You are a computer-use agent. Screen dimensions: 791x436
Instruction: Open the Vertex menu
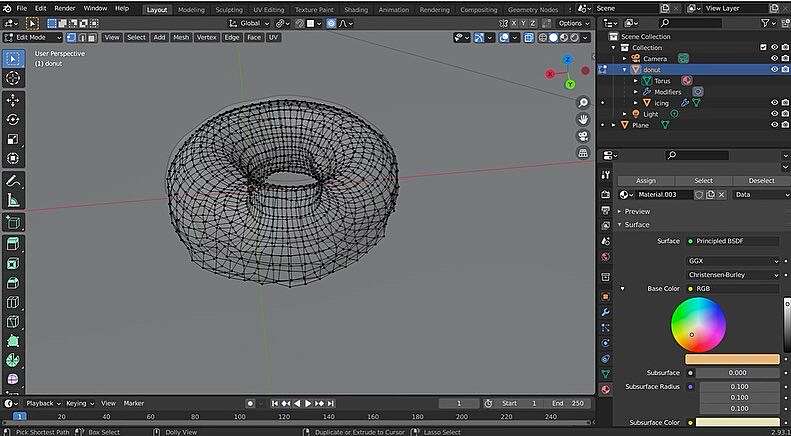click(206, 37)
